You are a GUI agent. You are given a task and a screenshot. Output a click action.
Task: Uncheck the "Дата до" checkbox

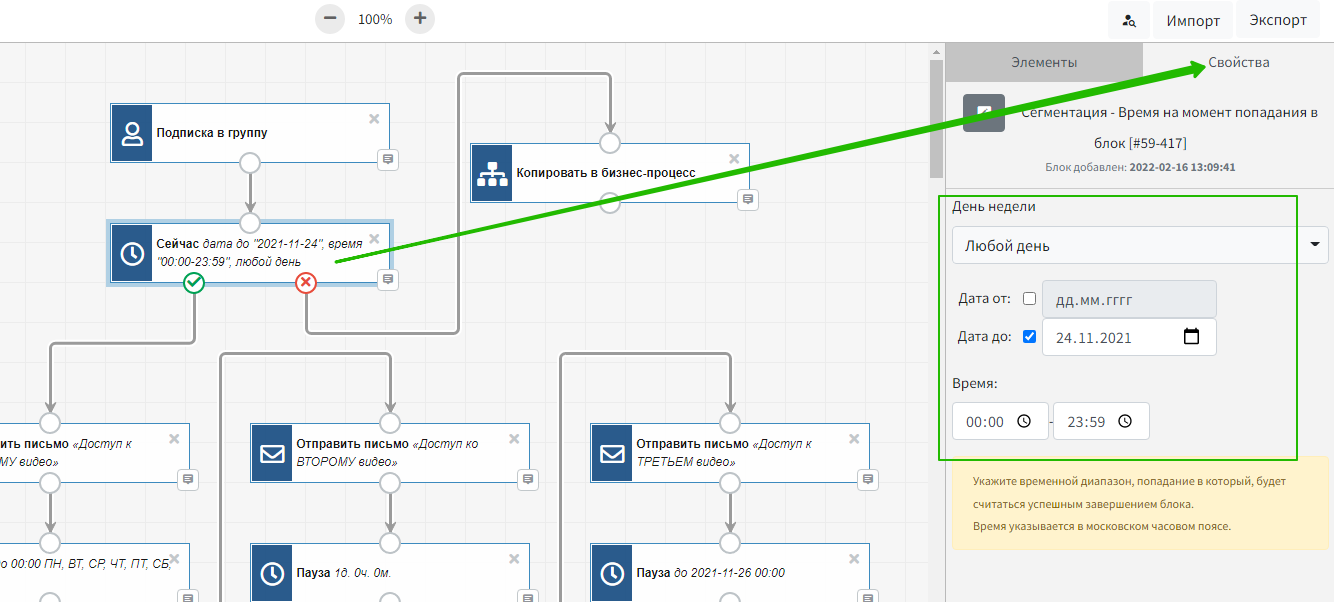click(1029, 337)
